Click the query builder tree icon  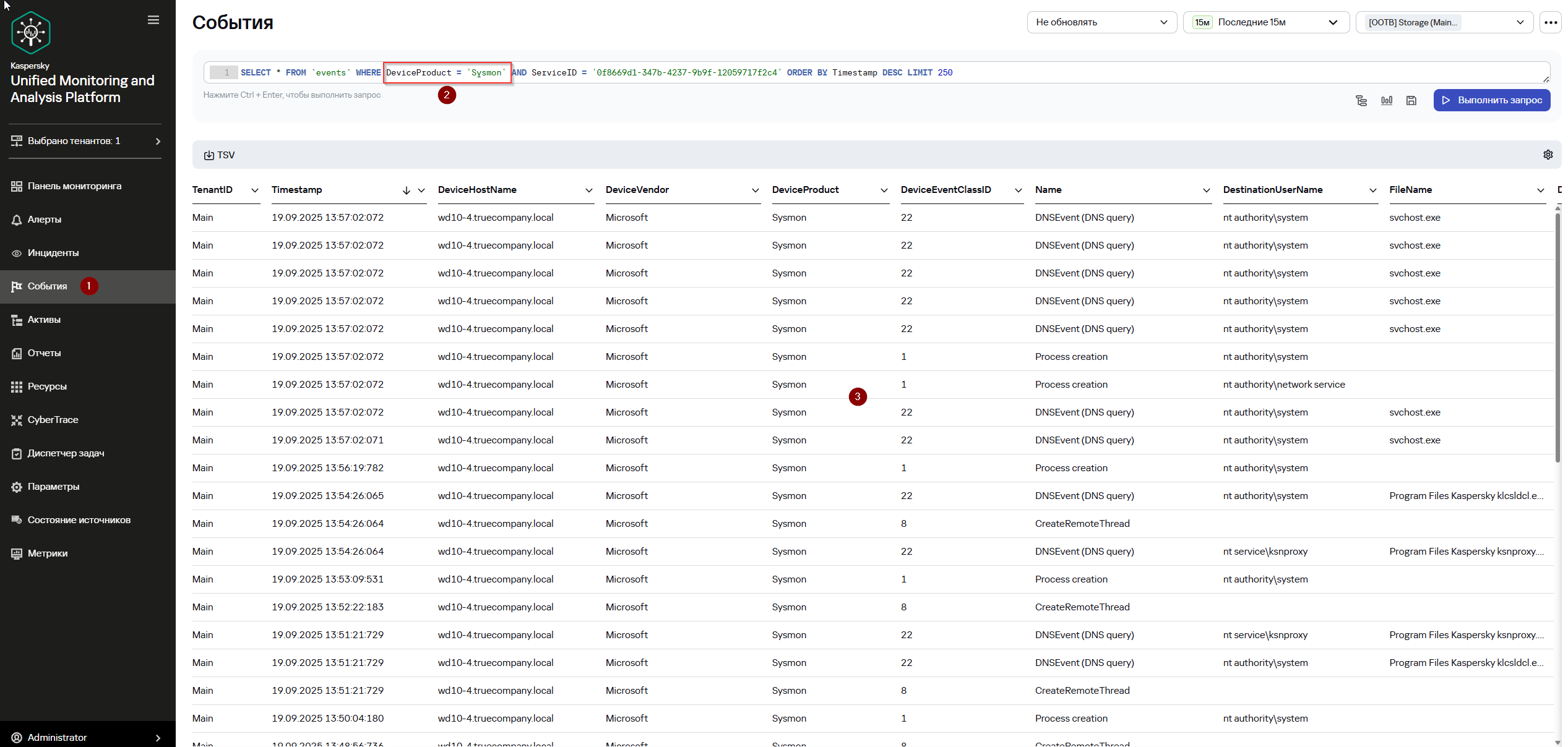[1361, 100]
